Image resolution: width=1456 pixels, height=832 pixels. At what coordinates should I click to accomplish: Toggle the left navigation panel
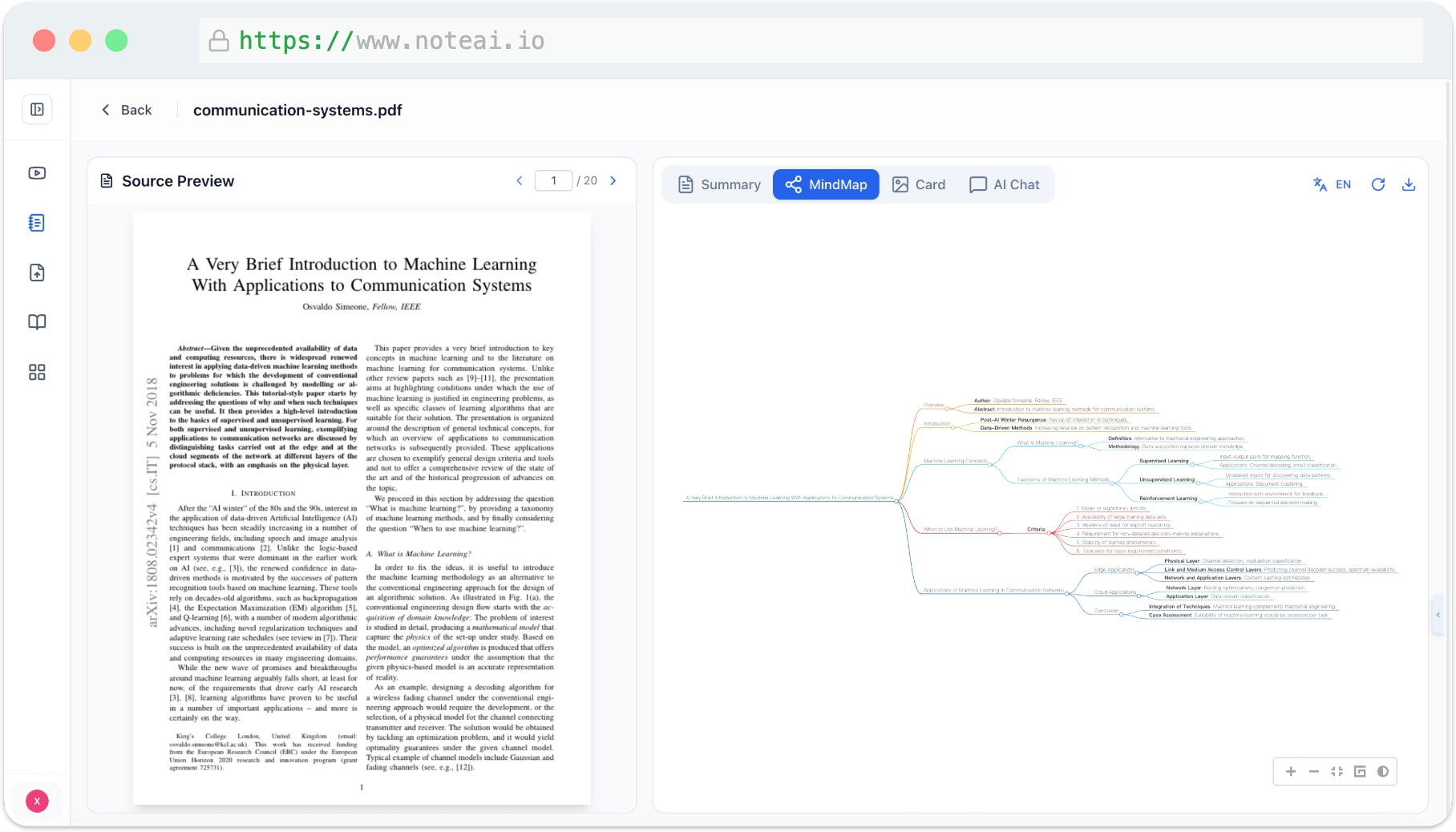click(x=37, y=109)
